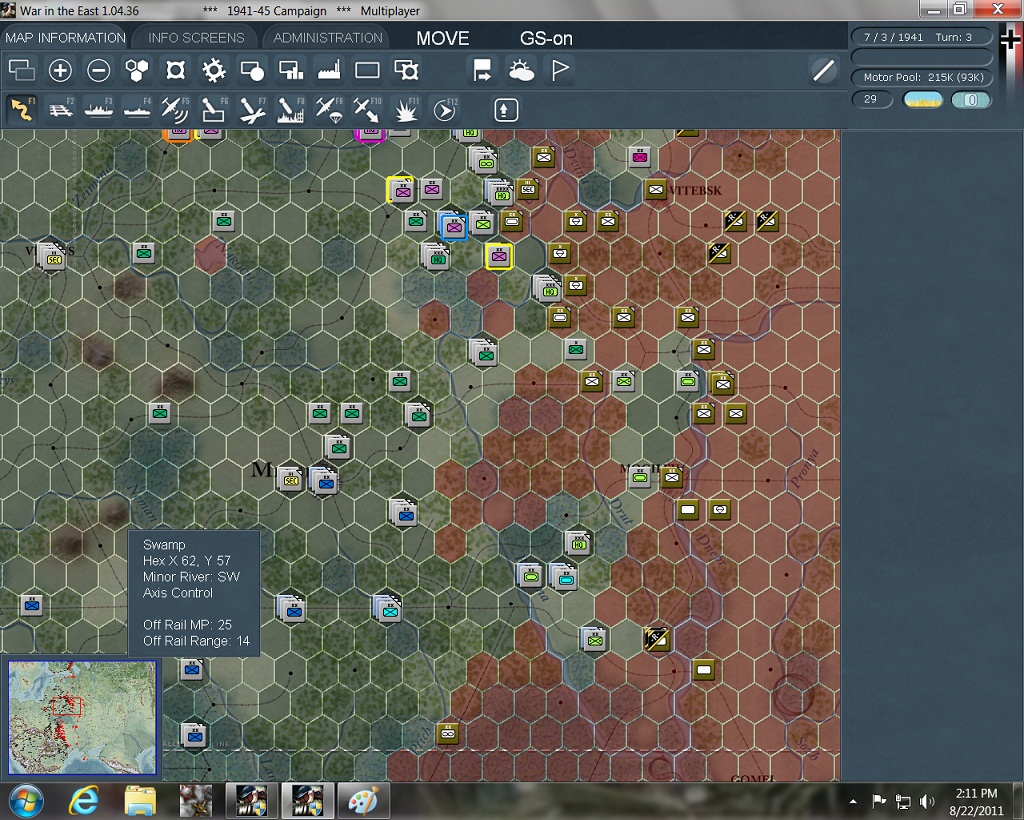Click the system tray volume speaker

tap(926, 801)
